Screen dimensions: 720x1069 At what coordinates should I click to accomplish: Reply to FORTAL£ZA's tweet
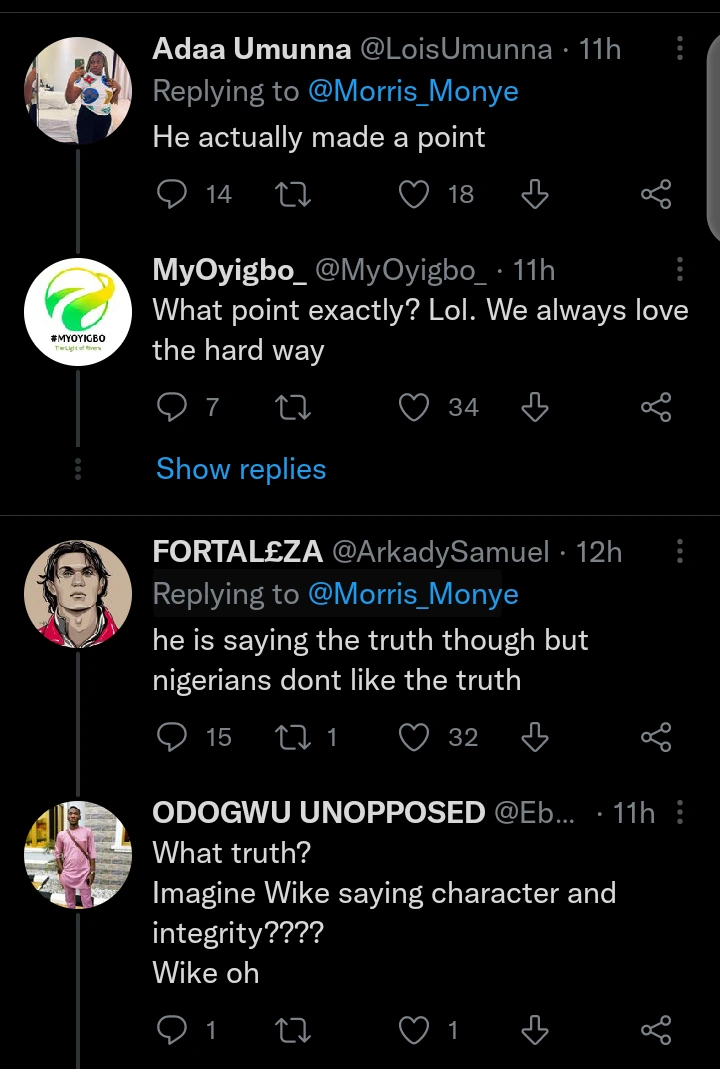point(172,737)
